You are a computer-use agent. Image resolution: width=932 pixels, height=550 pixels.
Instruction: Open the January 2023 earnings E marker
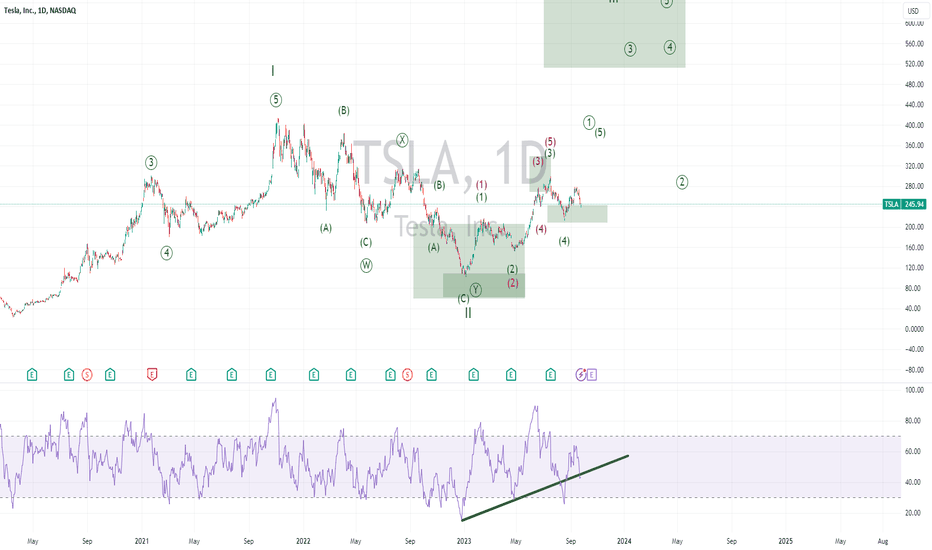[473, 375]
